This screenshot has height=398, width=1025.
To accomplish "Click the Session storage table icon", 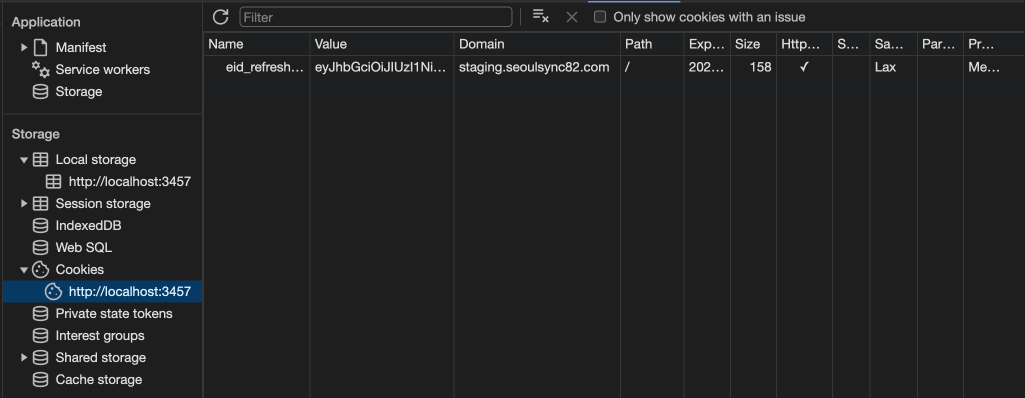I will (41, 204).
